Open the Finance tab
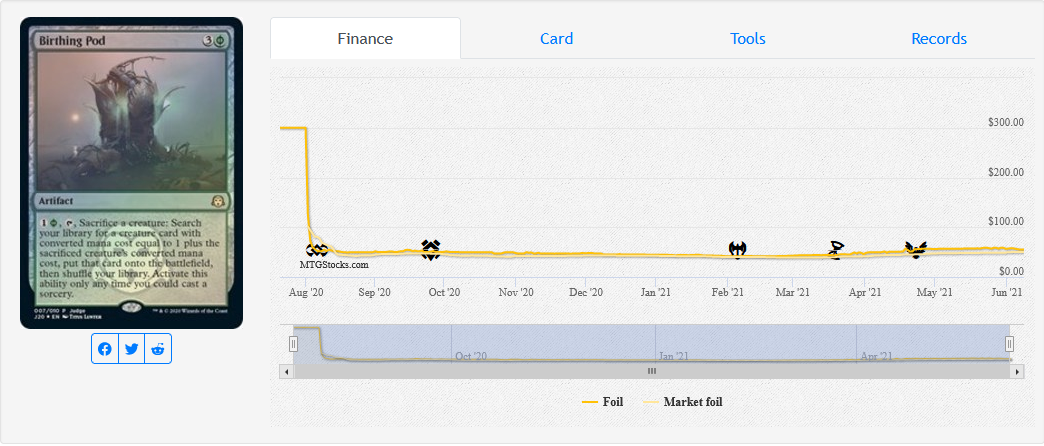This screenshot has height=446, width=1044. [365, 39]
